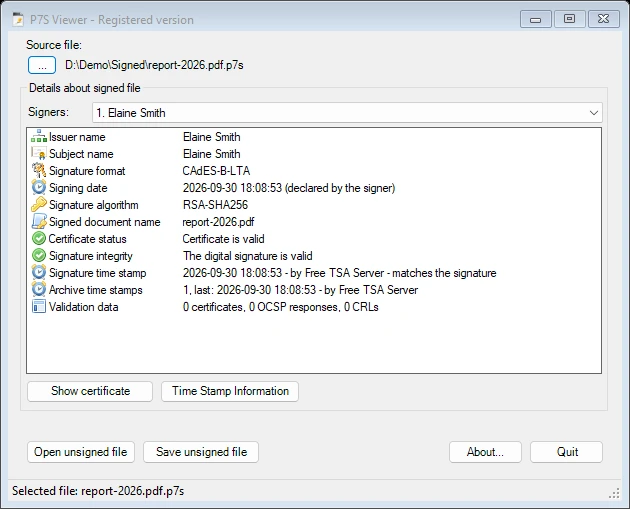Screen dimensions: 630x509
Task: Open Time Stamp Information
Action: tap(230, 391)
